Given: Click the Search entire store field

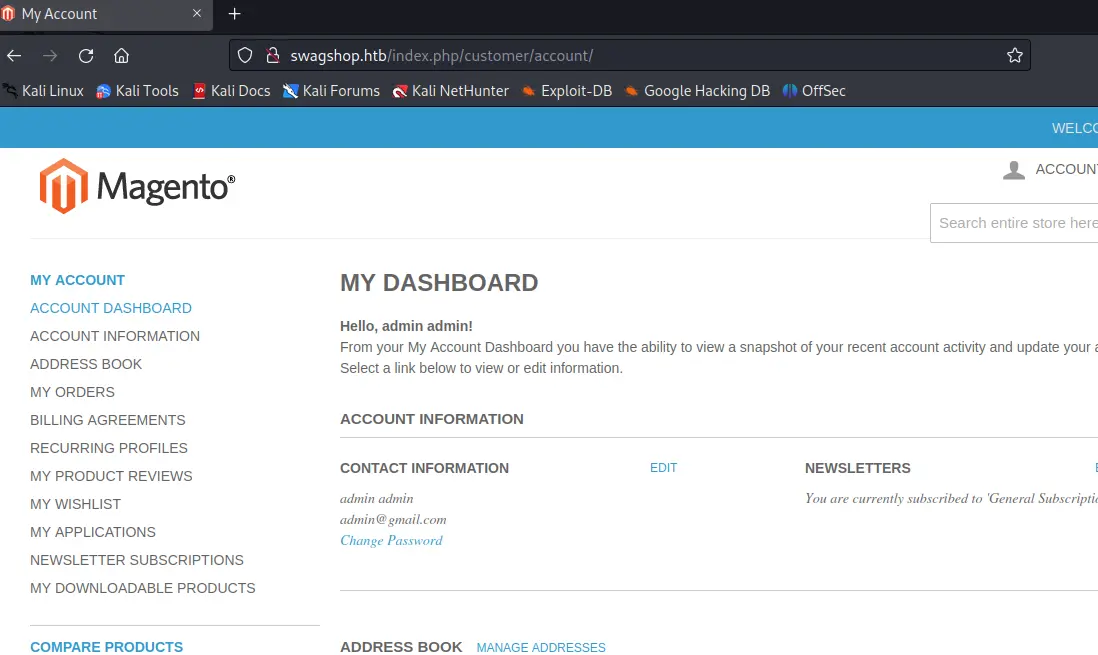Looking at the screenshot, I should (1014, 223).
